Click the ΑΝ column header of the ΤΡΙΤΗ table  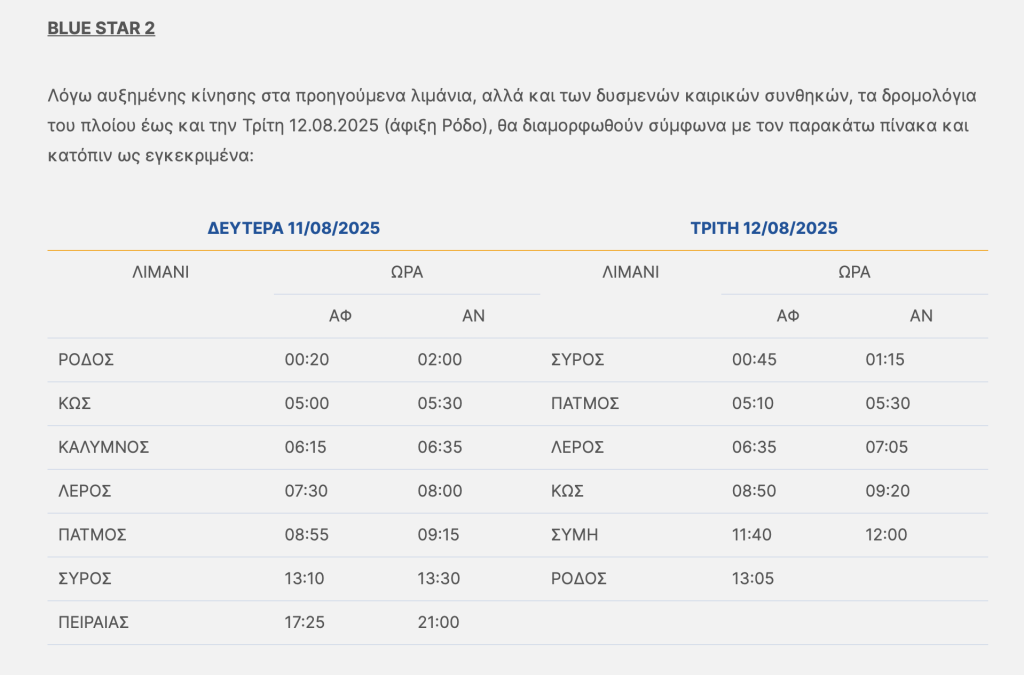[x=921, y=316]
